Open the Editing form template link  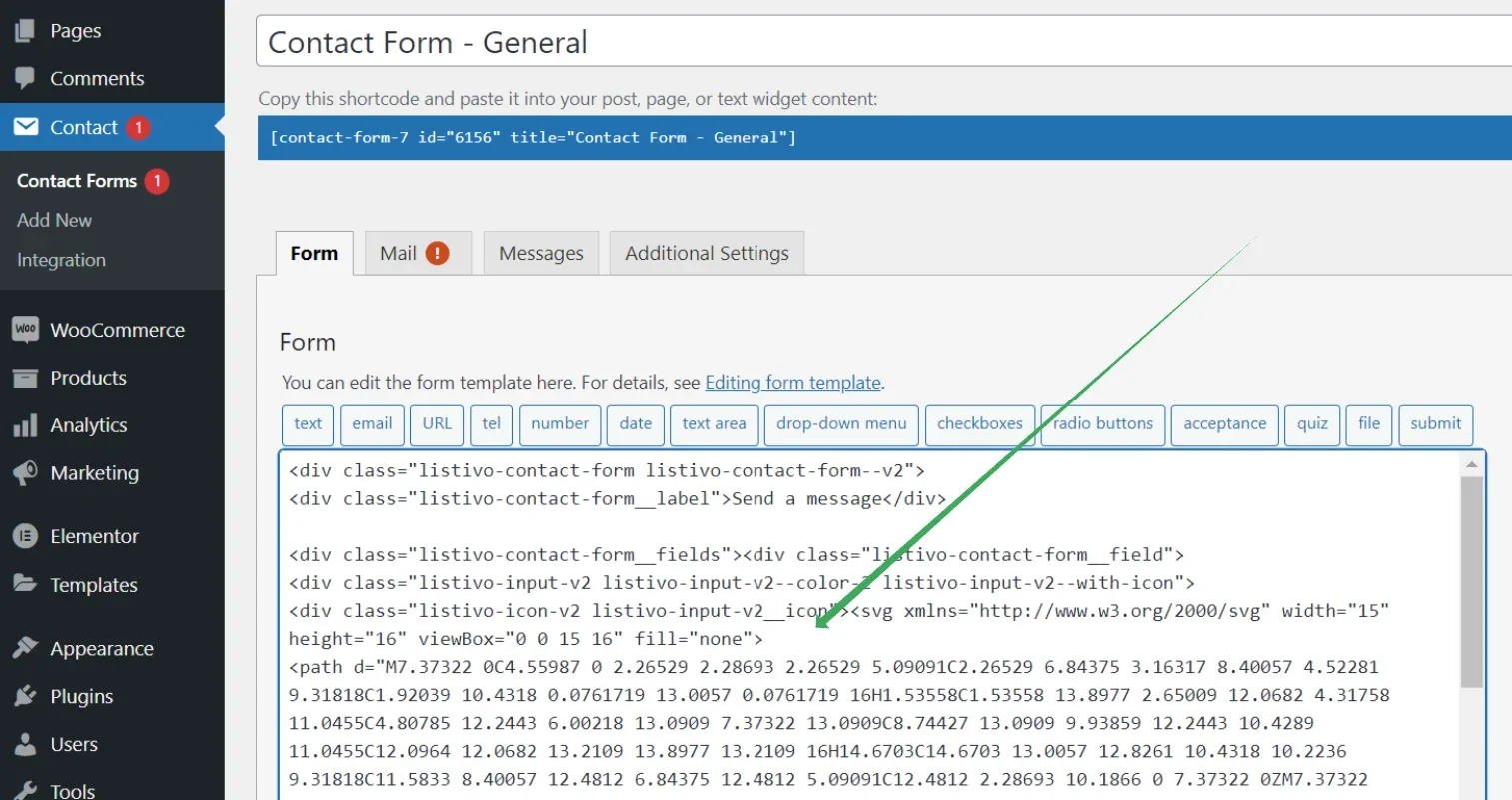tap(793, 383)
